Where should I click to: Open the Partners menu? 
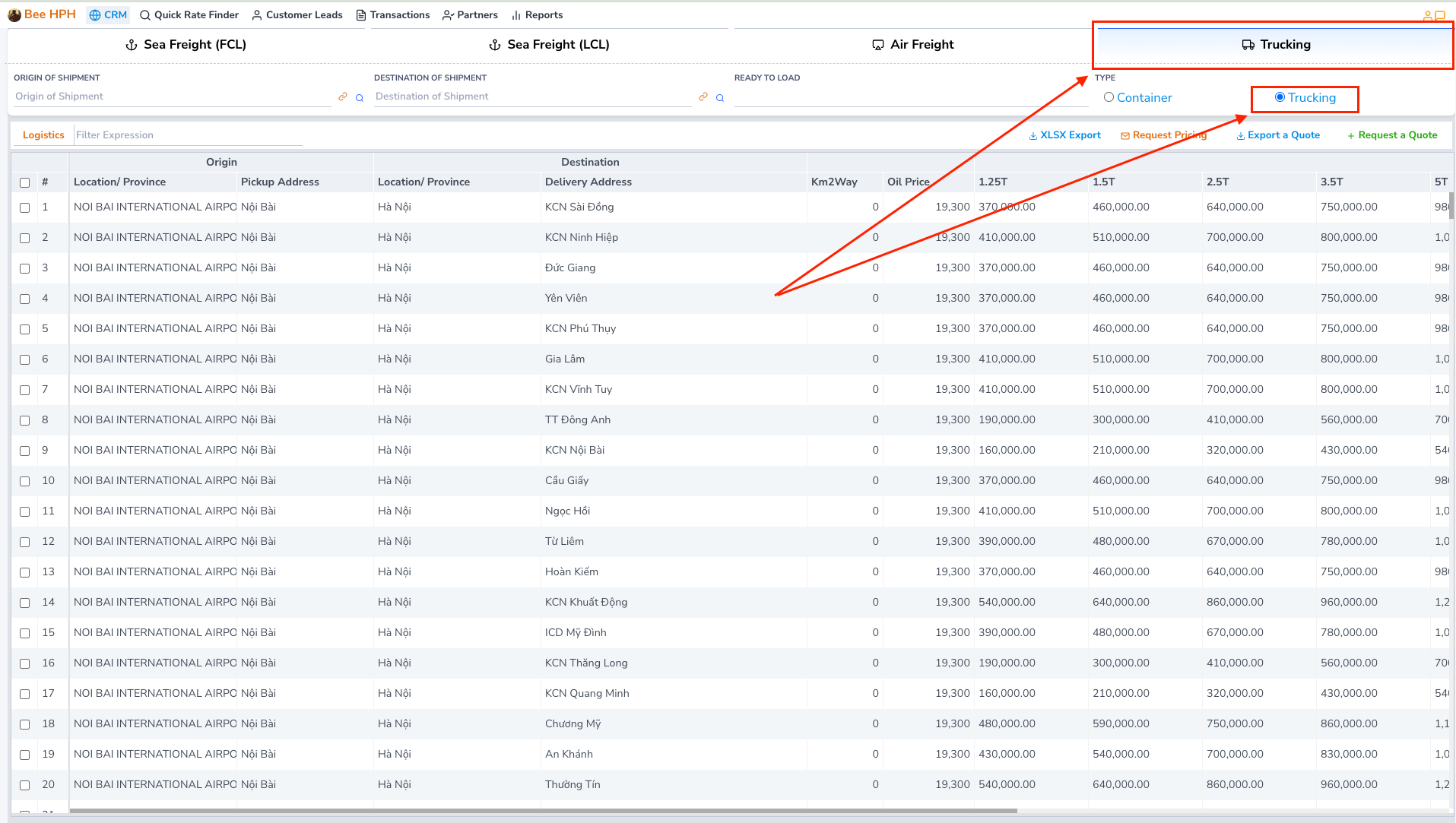pyautogui.click(x=470, y=15)
